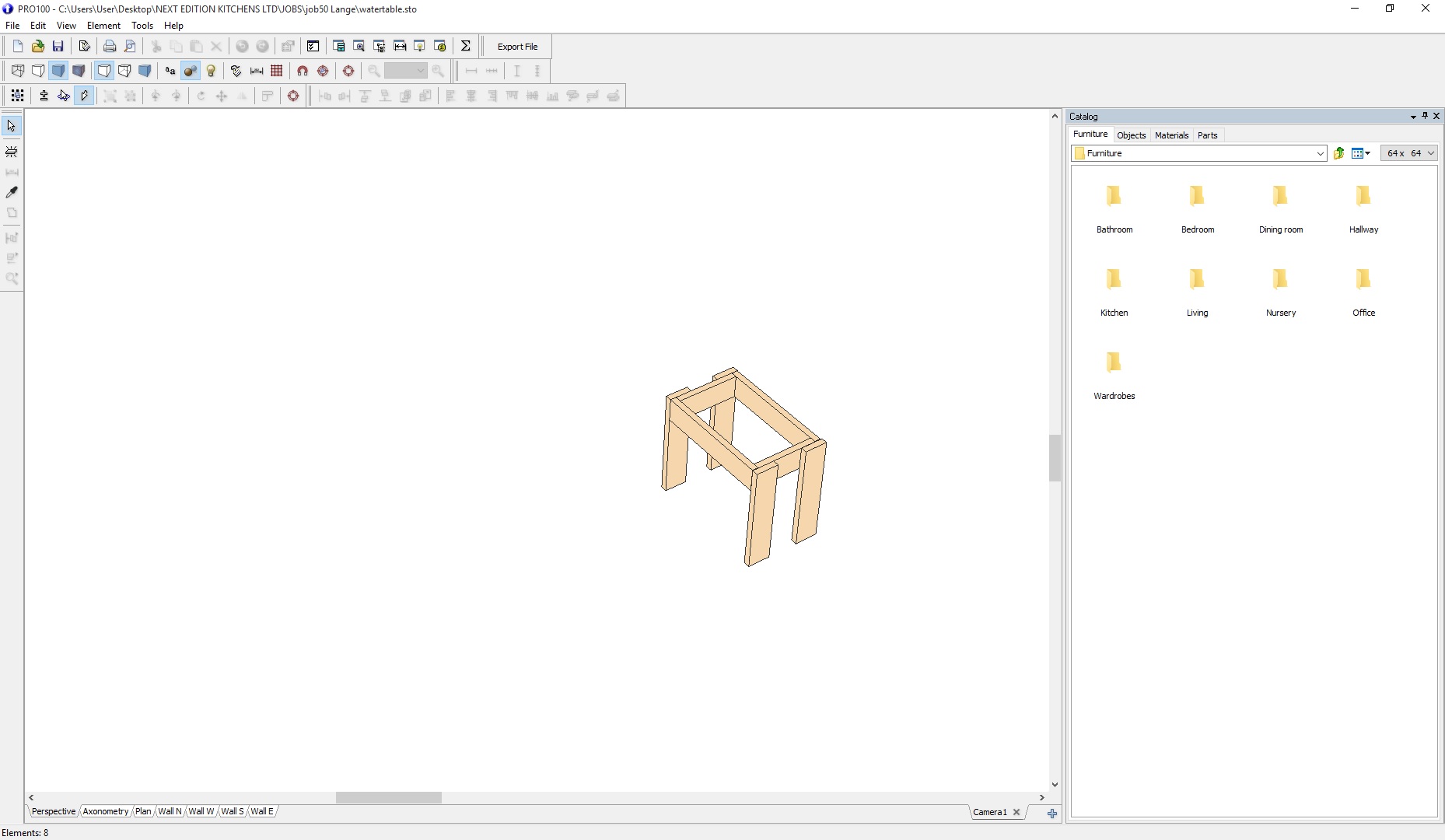Open the Element menu
The height and width of the screenshot is (840, 1445).
click(103, 26)
